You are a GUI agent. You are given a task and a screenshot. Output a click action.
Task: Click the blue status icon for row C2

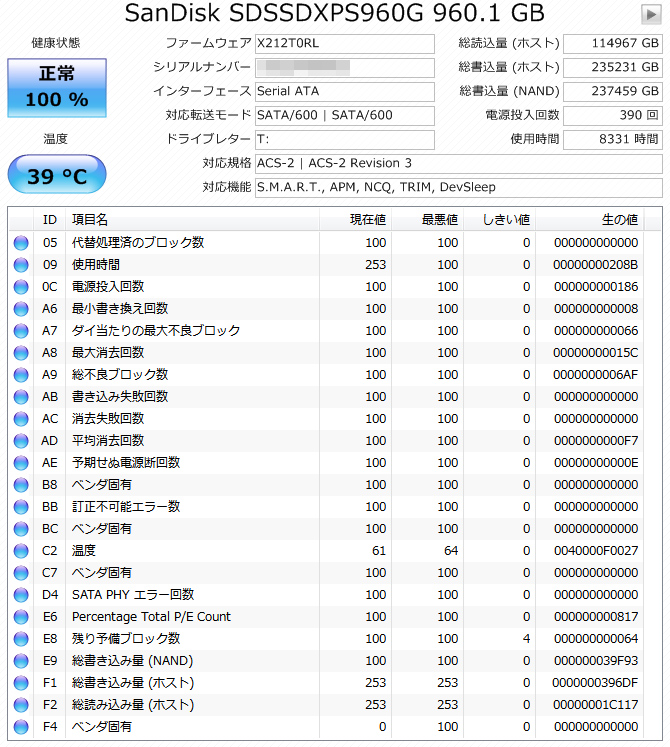21,551
